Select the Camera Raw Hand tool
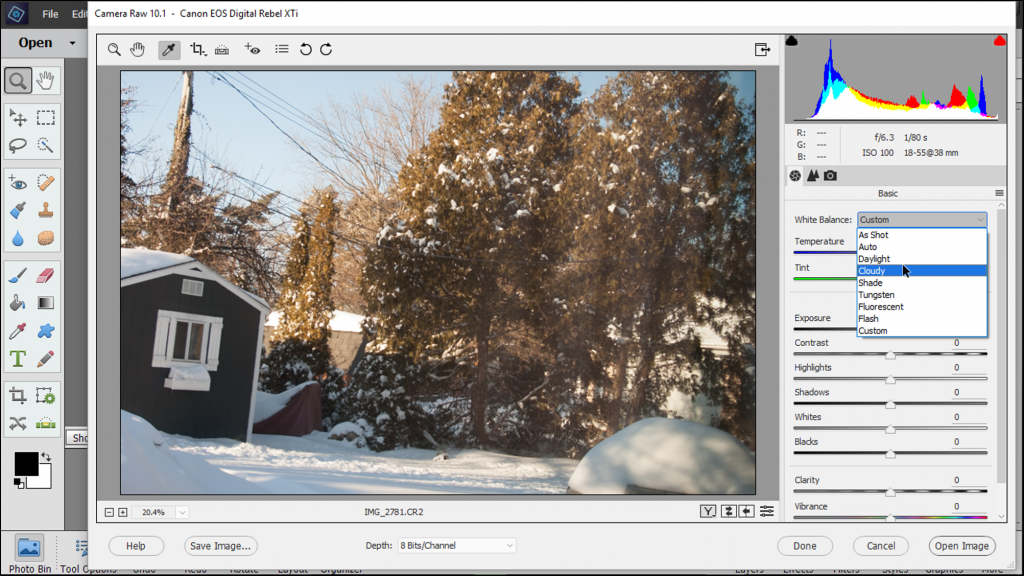The image size is (1024, 576). click(137, 50)
